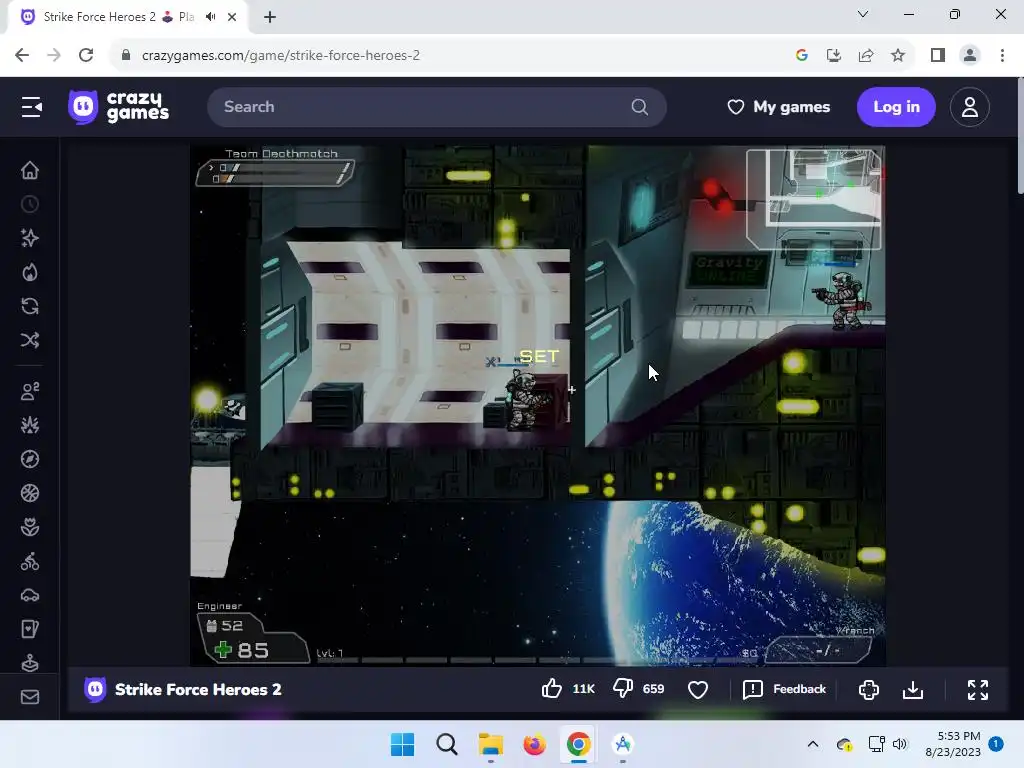
Task: Open My games list
Action: point(778,107)
